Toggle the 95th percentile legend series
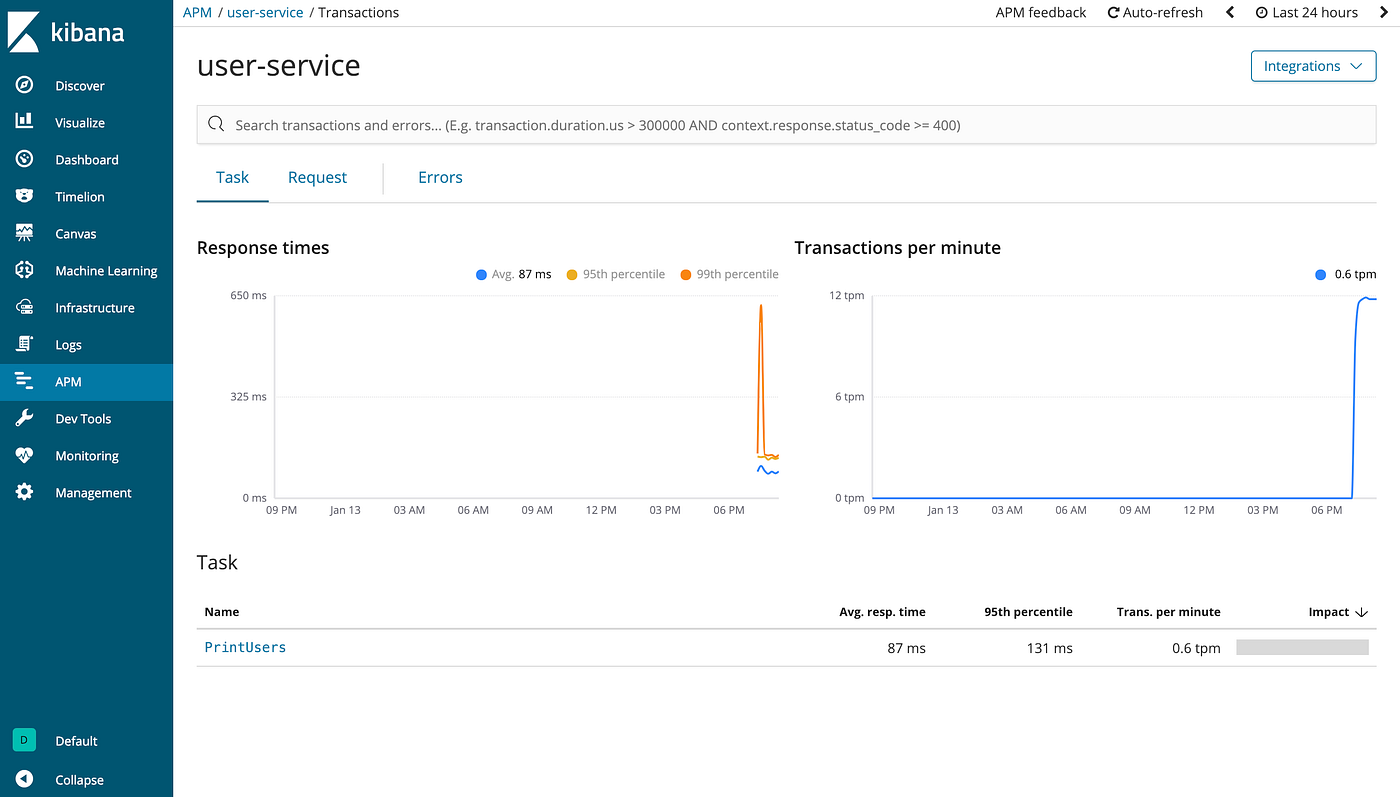1400x797 pixels. [615, 274]
